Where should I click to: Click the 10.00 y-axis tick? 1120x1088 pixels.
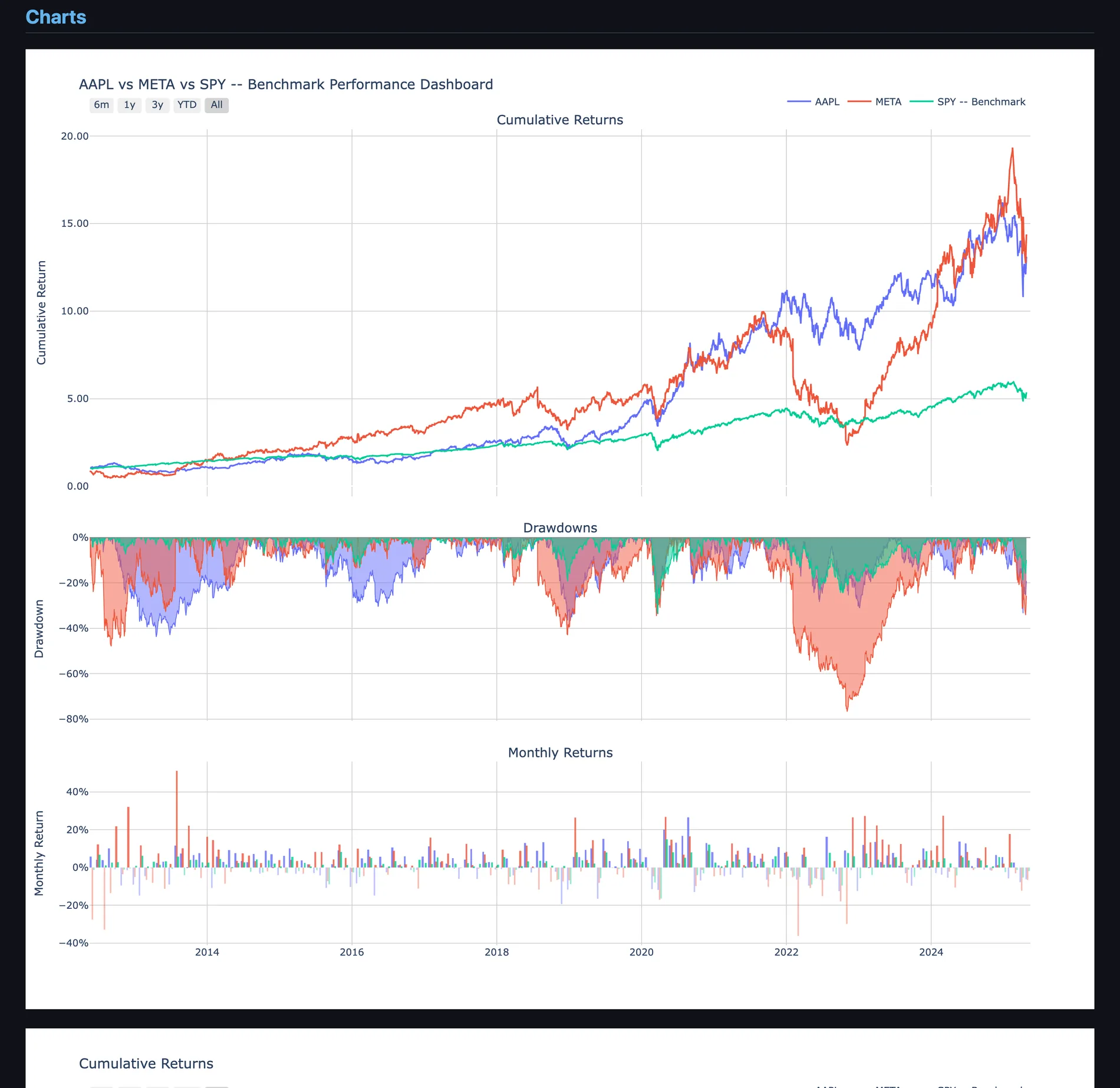pos(75,311)
